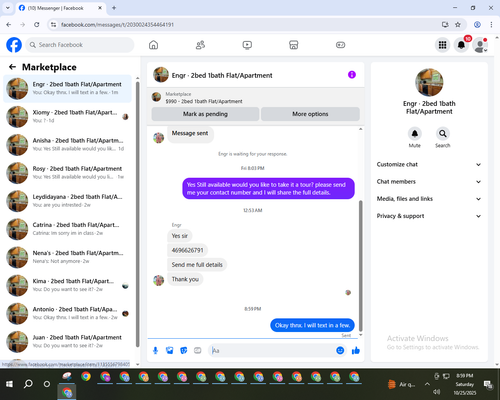Click Mark as pending button
Image resolution: width=500 pixels, height=400 pixels.
click(205, 114)
